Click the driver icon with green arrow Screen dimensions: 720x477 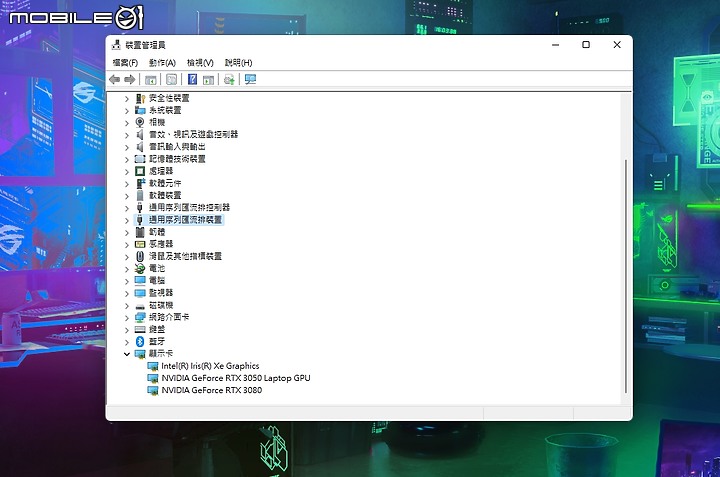pos(229,80)
